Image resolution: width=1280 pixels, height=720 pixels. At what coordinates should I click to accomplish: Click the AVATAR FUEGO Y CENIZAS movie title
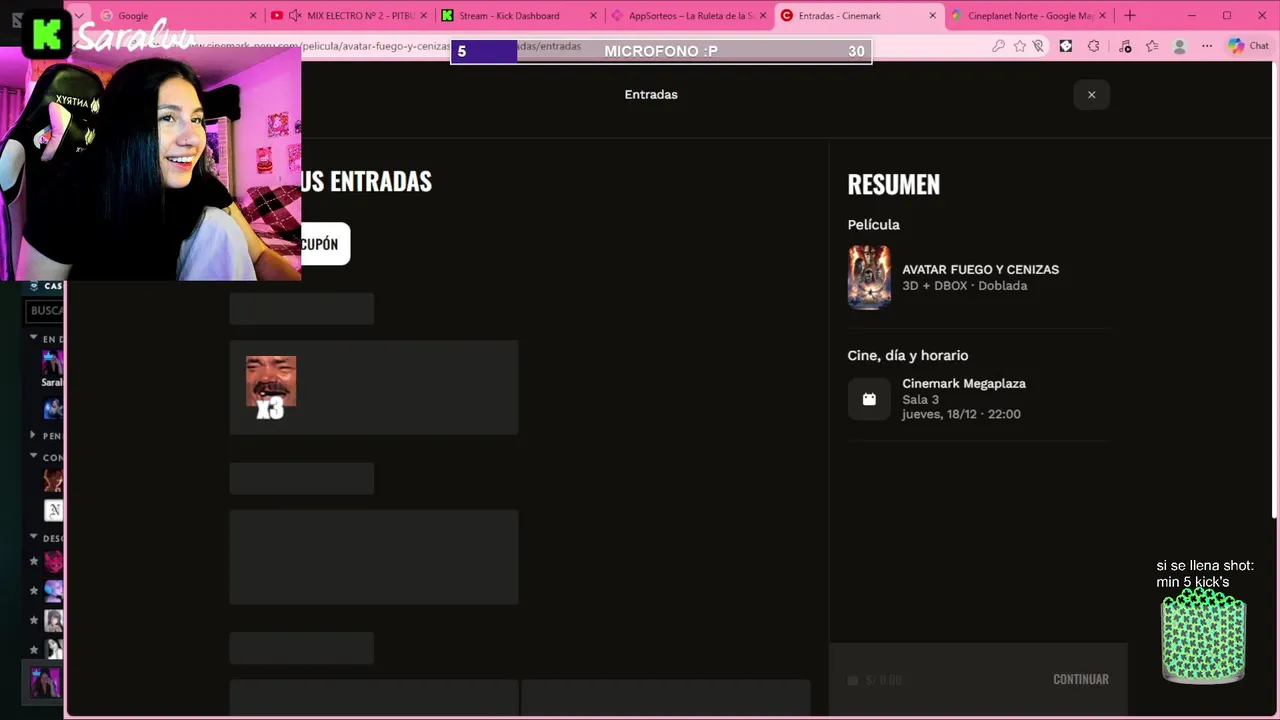click(980, 270)
